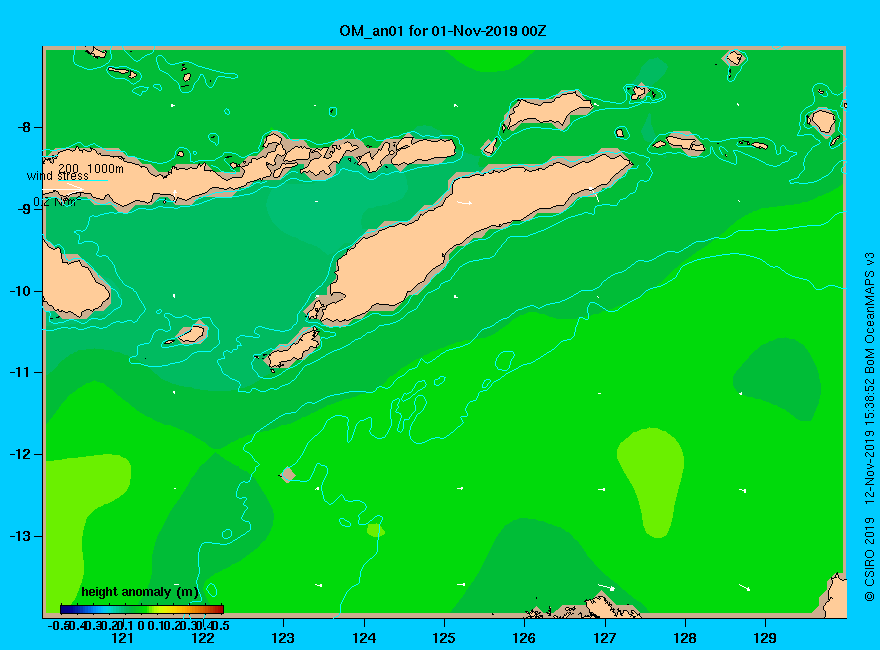Click the vertical CSIRO 2019 copyright text

click(869, 427)
